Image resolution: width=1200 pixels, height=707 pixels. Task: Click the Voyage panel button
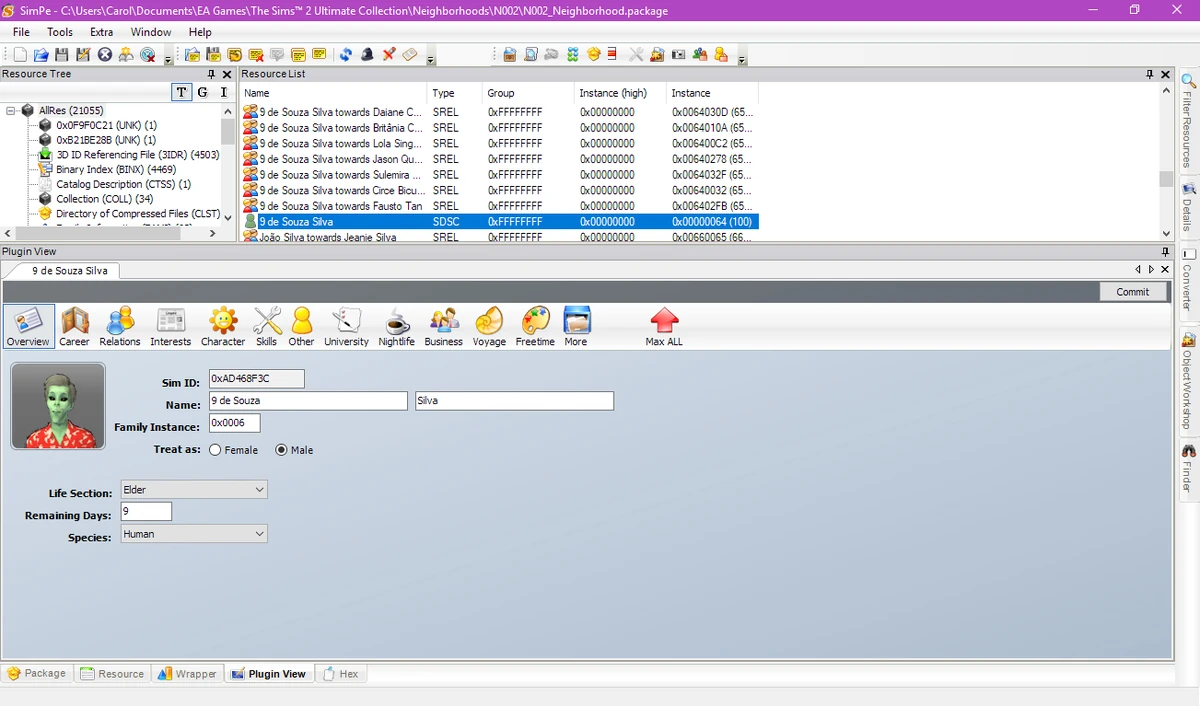coord(488,325)
